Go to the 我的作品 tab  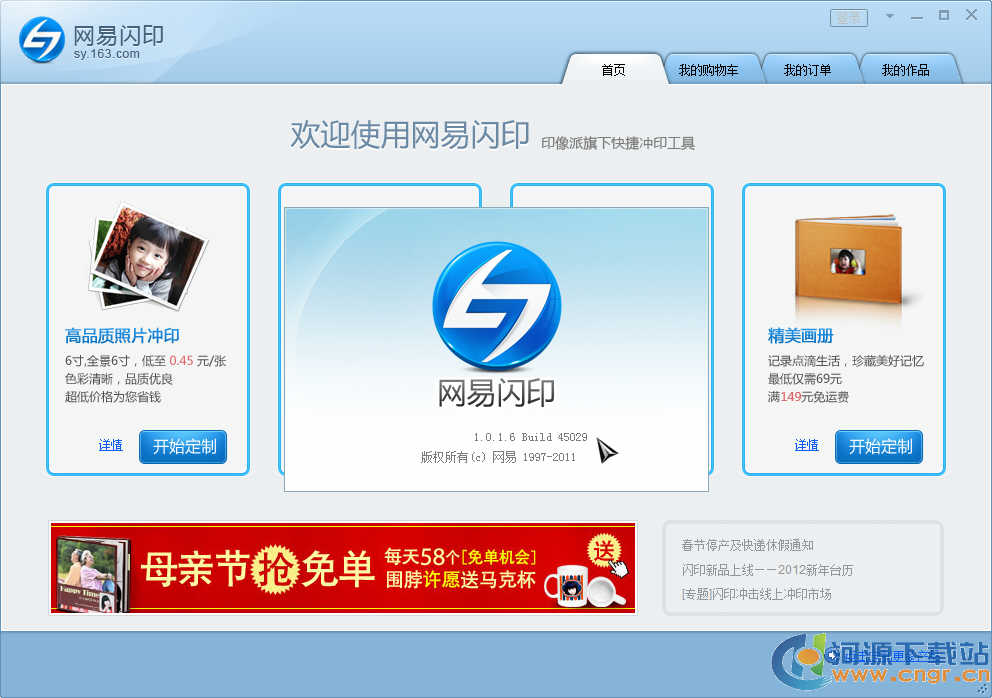[x=905, y=70]
